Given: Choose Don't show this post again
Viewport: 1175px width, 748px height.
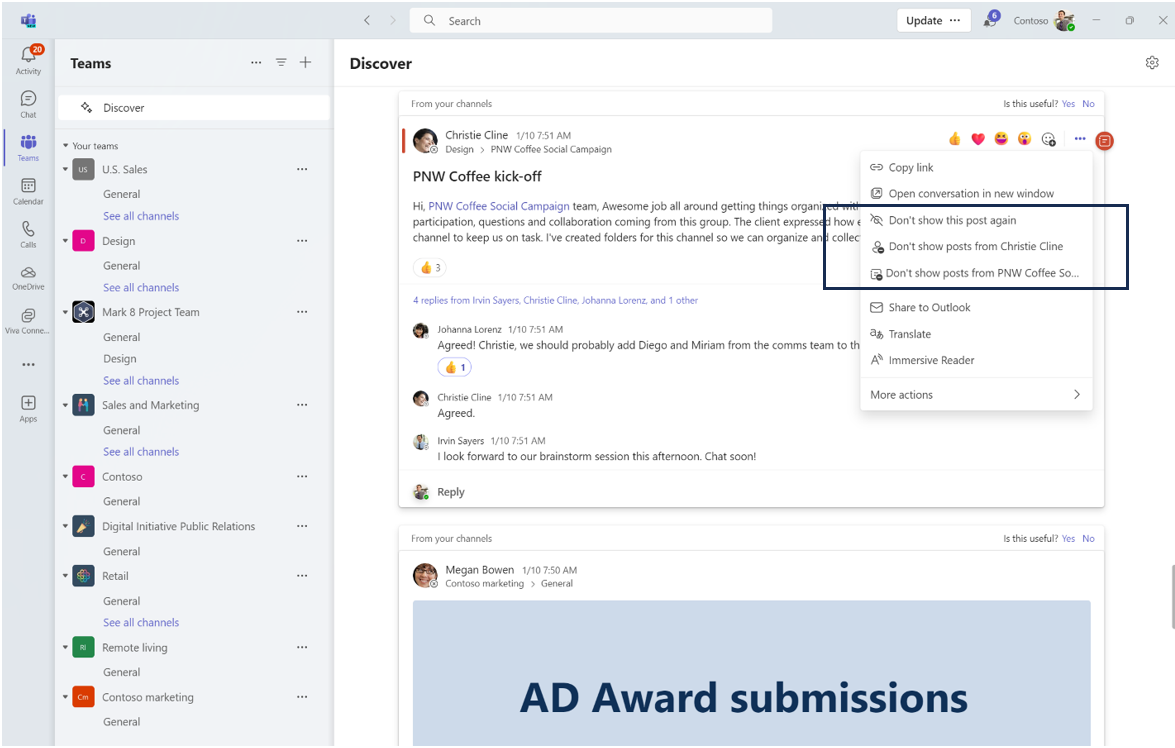Looking at the screenshot, I should 951,220.
